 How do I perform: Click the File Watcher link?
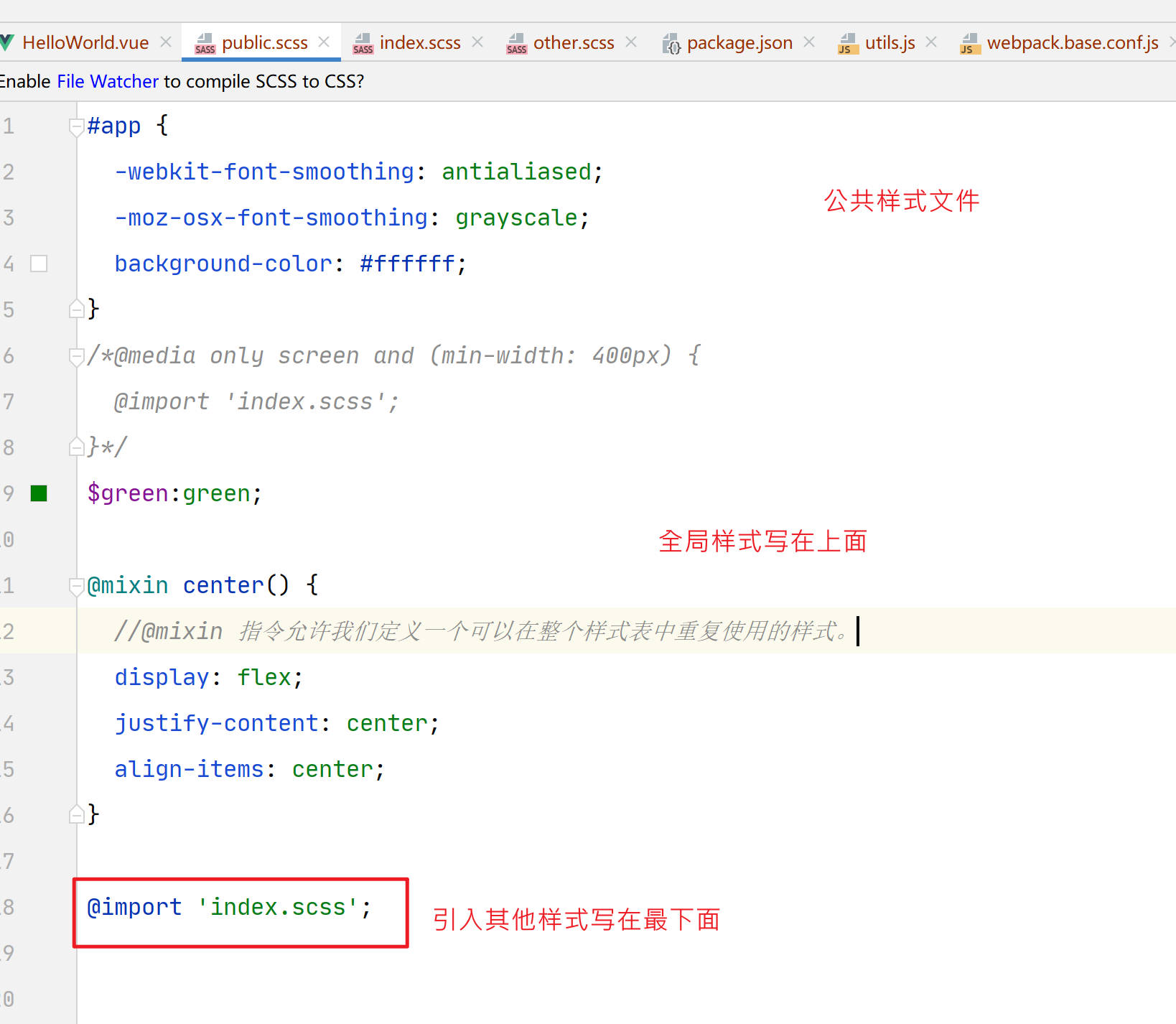[108, 81]
